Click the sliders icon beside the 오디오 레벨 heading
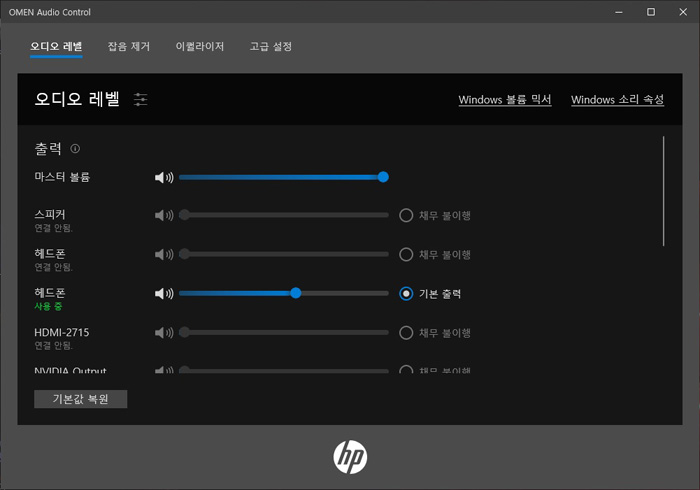This screenshot has height=490, width=700. click(141, 99)
